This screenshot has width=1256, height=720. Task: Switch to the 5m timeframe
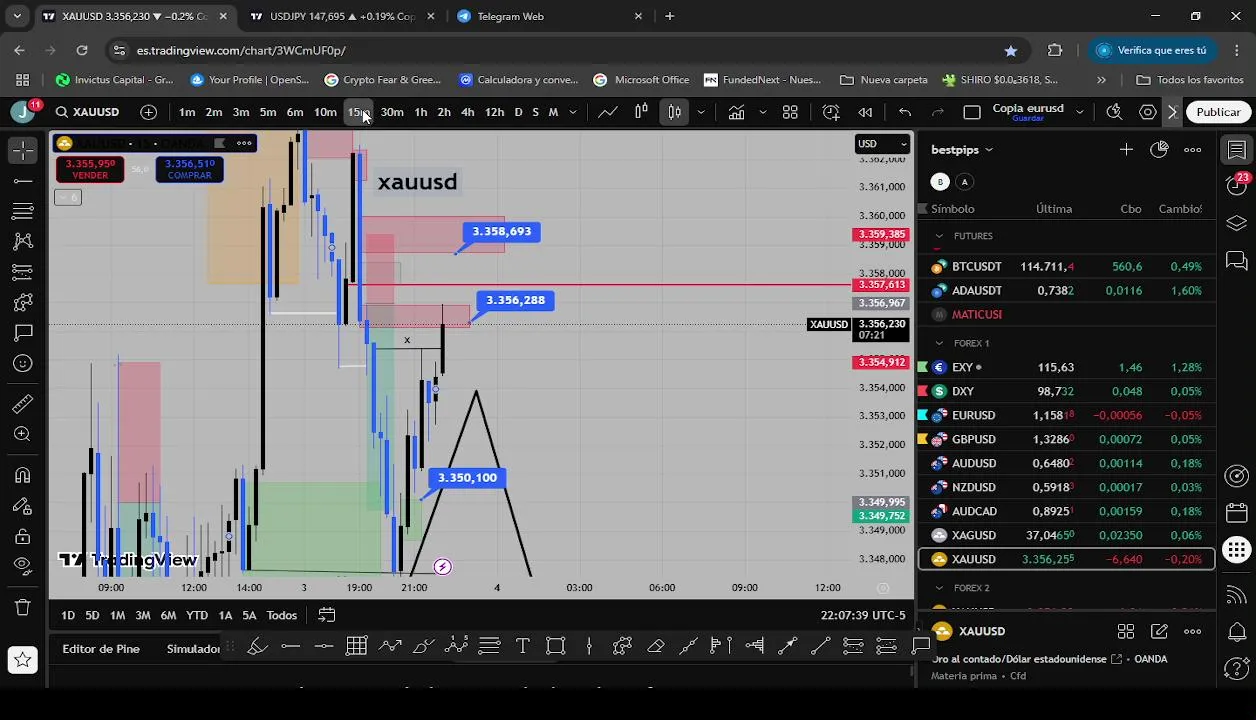268,112
